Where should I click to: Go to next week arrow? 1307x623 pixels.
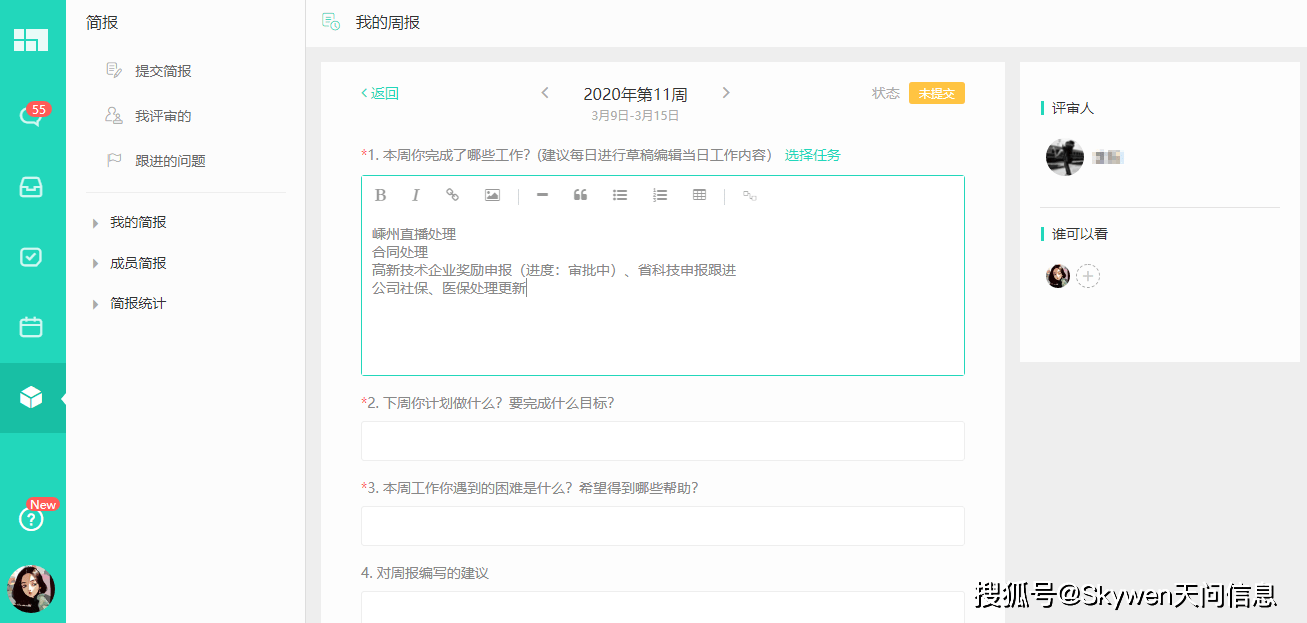(x=726, y=93)
